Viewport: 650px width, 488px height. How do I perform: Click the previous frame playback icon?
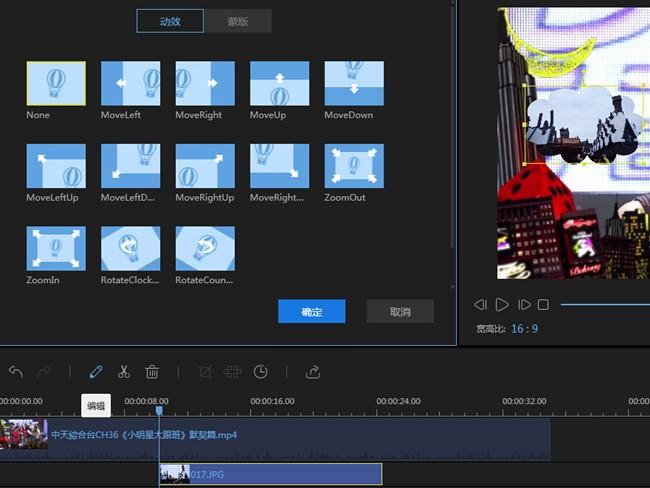pyautogui.click(x=480, y=305)
